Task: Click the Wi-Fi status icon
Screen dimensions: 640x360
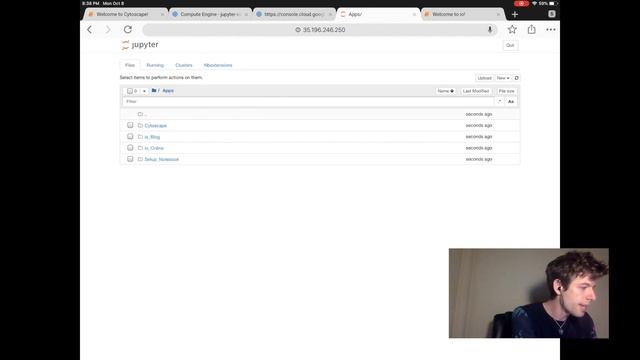Action: pyautogui.click(x=534, y=3)
